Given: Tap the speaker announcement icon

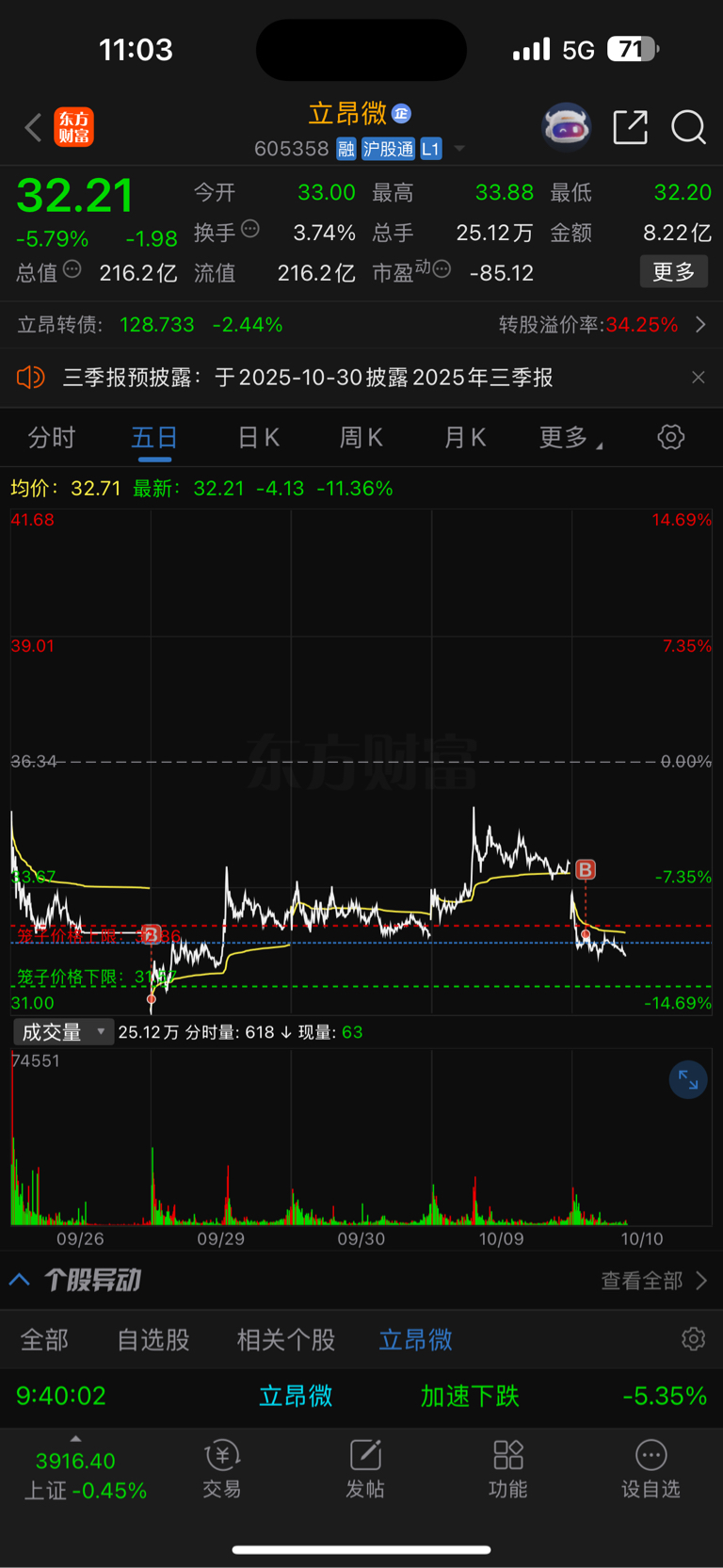Looking at the screenshot, I should pyautogui.click(x=31, y=378).
